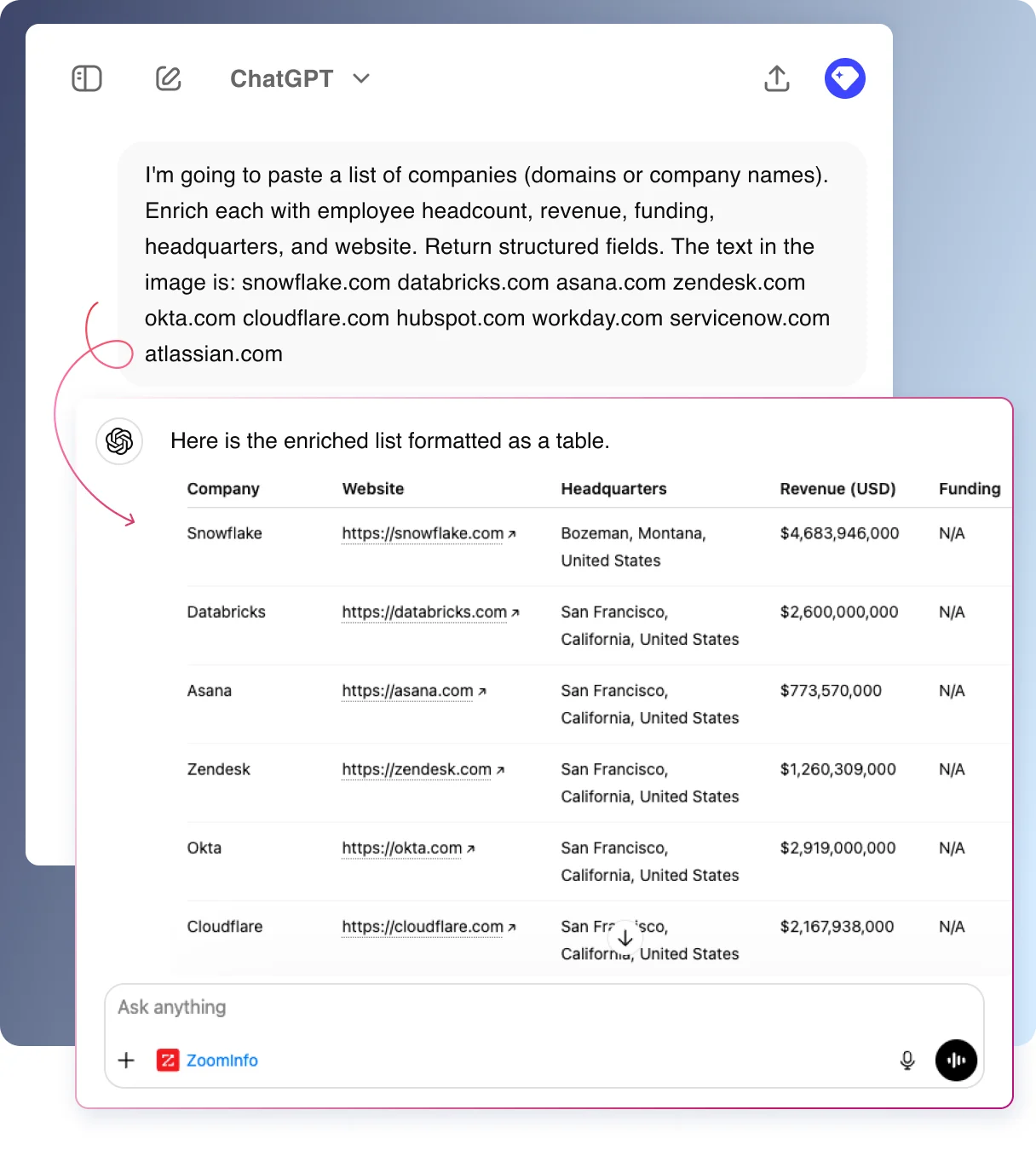Click revenue value $2,919,000,000
Viewport: 1036px width, 1150px height.
coord(837,848)
